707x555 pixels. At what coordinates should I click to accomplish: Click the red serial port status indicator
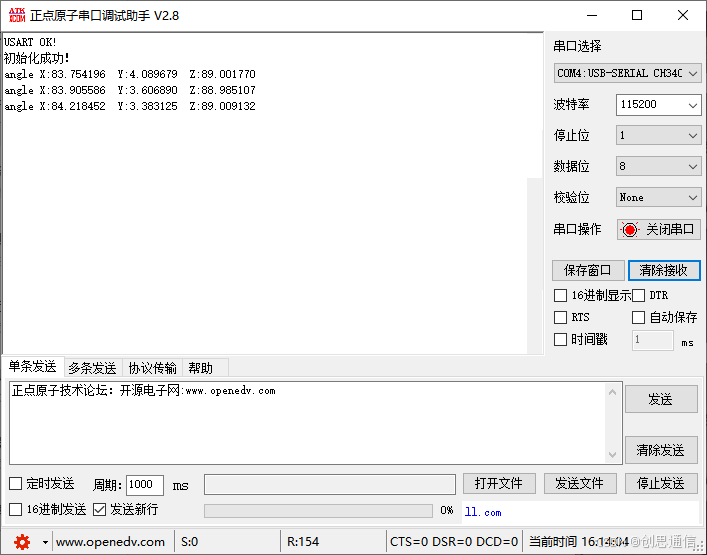coord(629,229)
